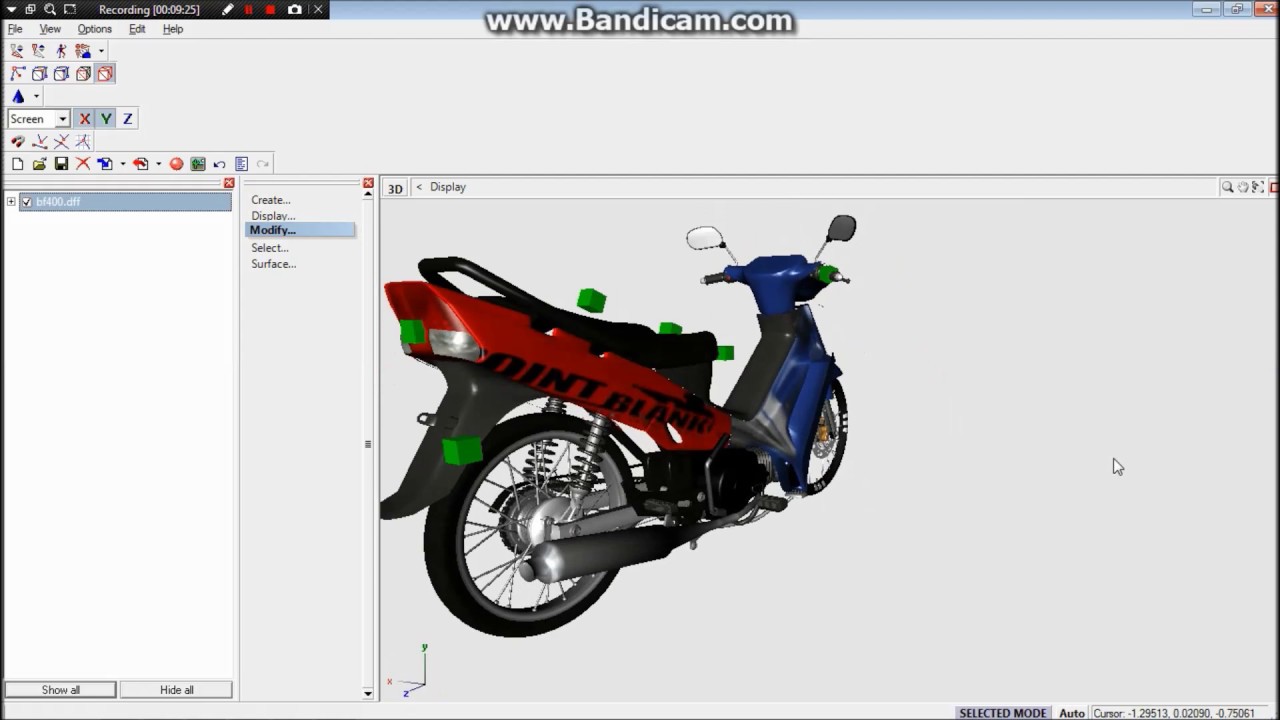1280x720 pixels.
Task: Activate the viewport pan hand icon
Action: [1243, 187]
